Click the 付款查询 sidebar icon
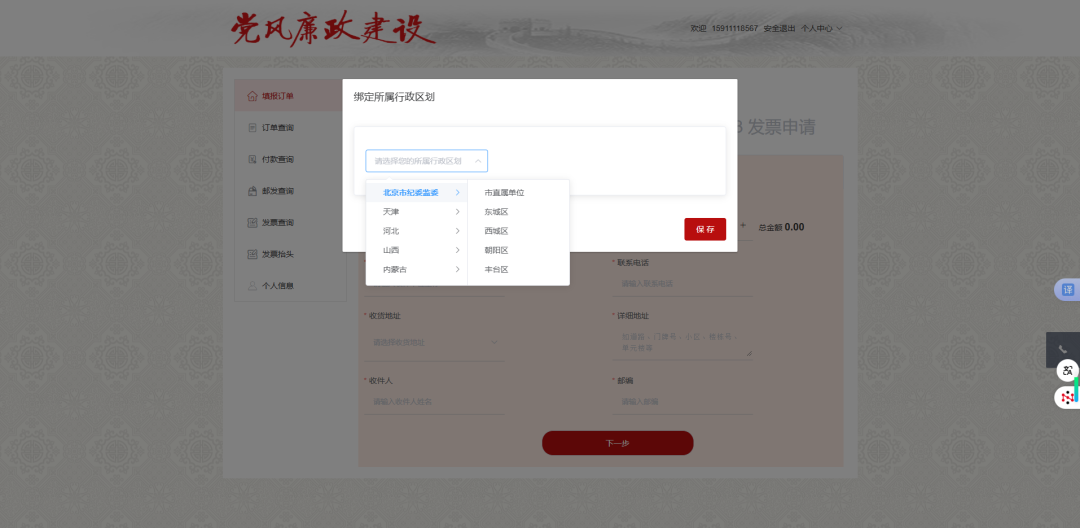Viewport: 1080px width, 528px height. tap(252, 159)
